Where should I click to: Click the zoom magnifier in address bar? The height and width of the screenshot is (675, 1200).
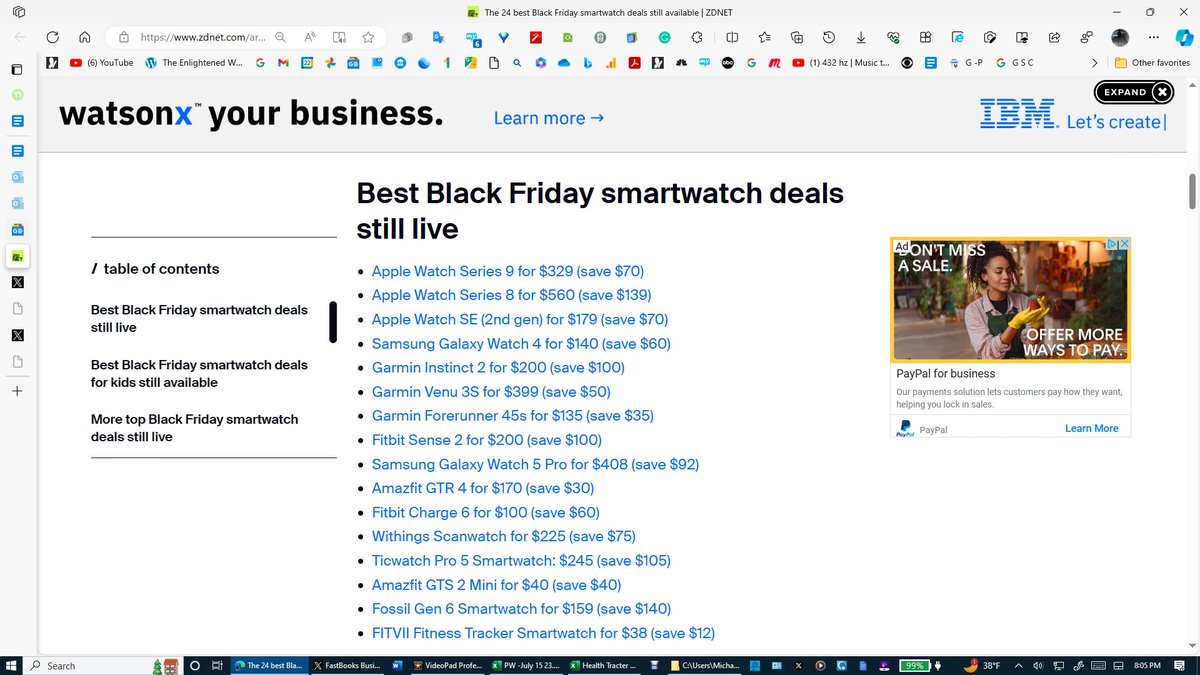(281, 37)
